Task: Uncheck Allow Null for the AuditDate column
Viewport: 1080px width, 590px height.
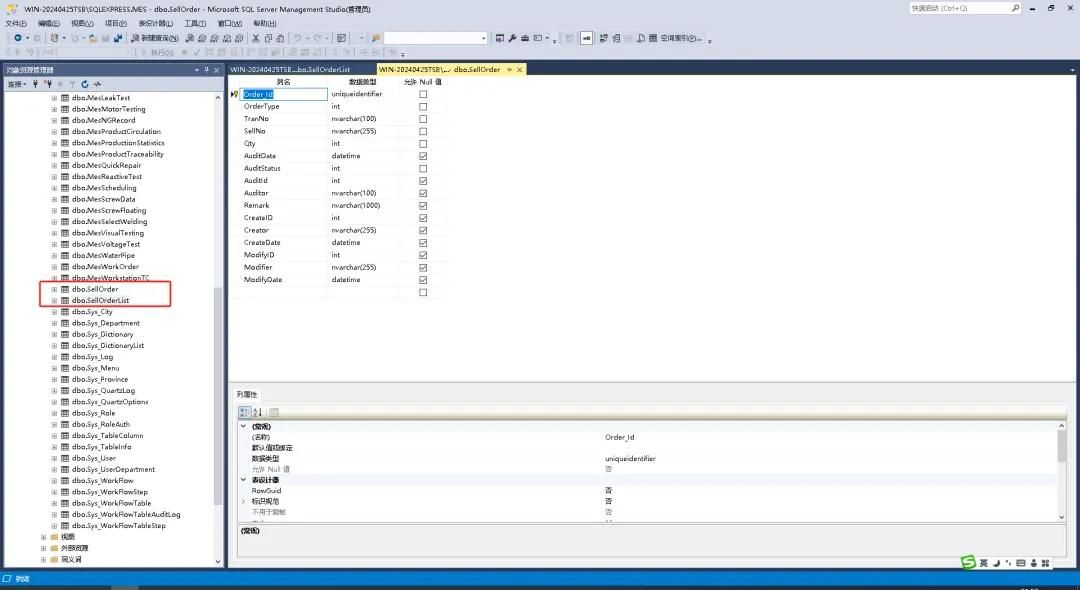Action: tap(423, 156)
